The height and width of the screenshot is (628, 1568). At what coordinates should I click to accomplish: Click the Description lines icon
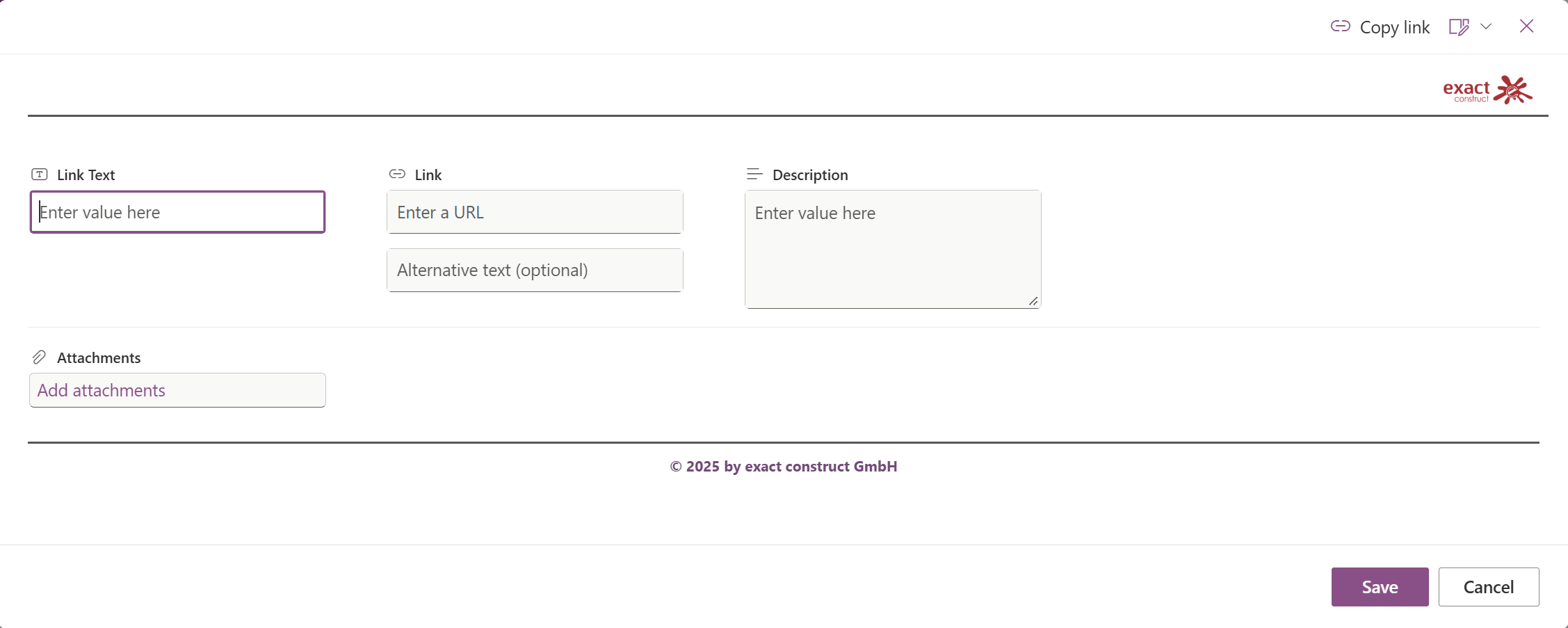(x=754, y=174)
